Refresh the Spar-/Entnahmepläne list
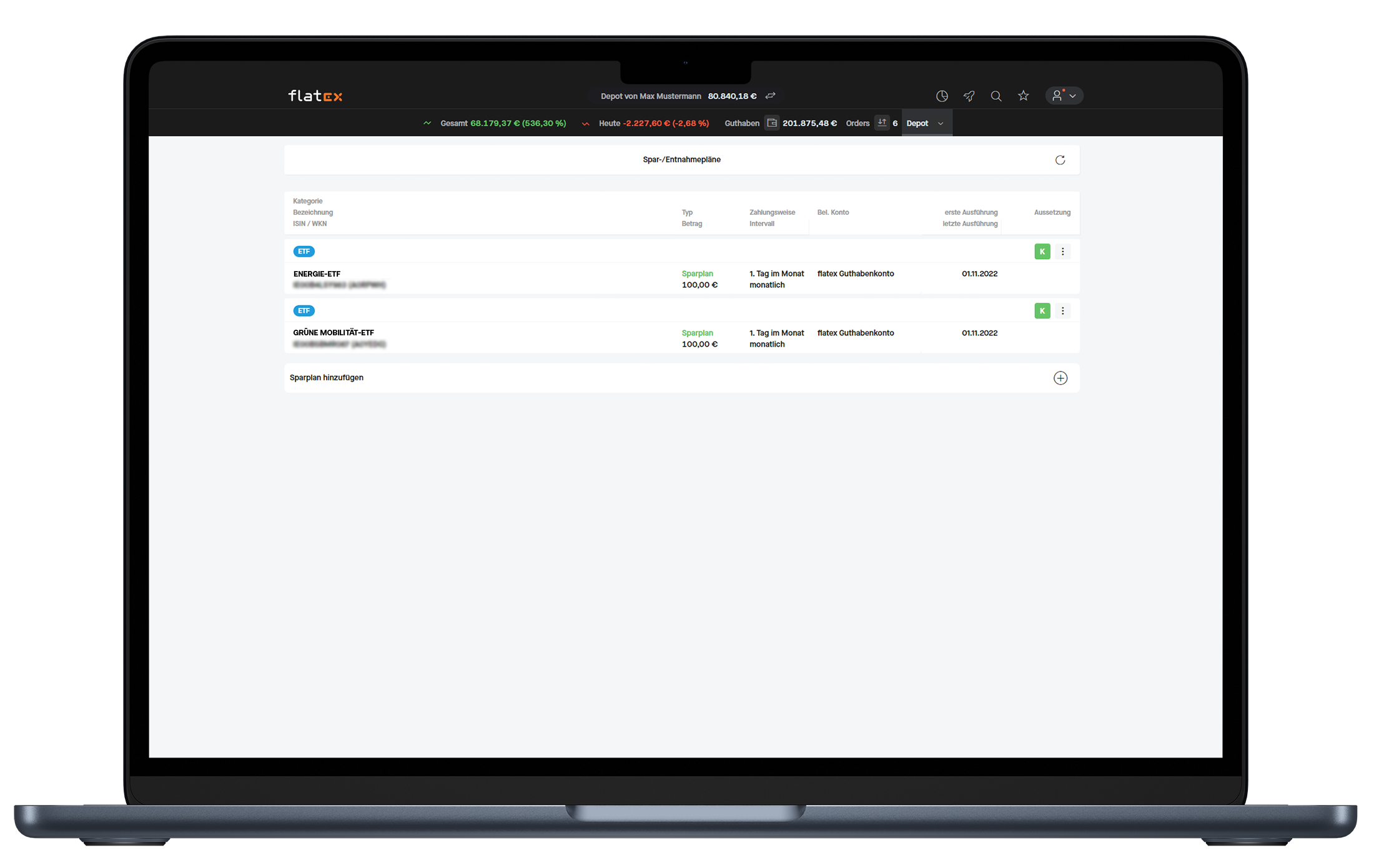 pyautogui.click(x=1060, y=160)
